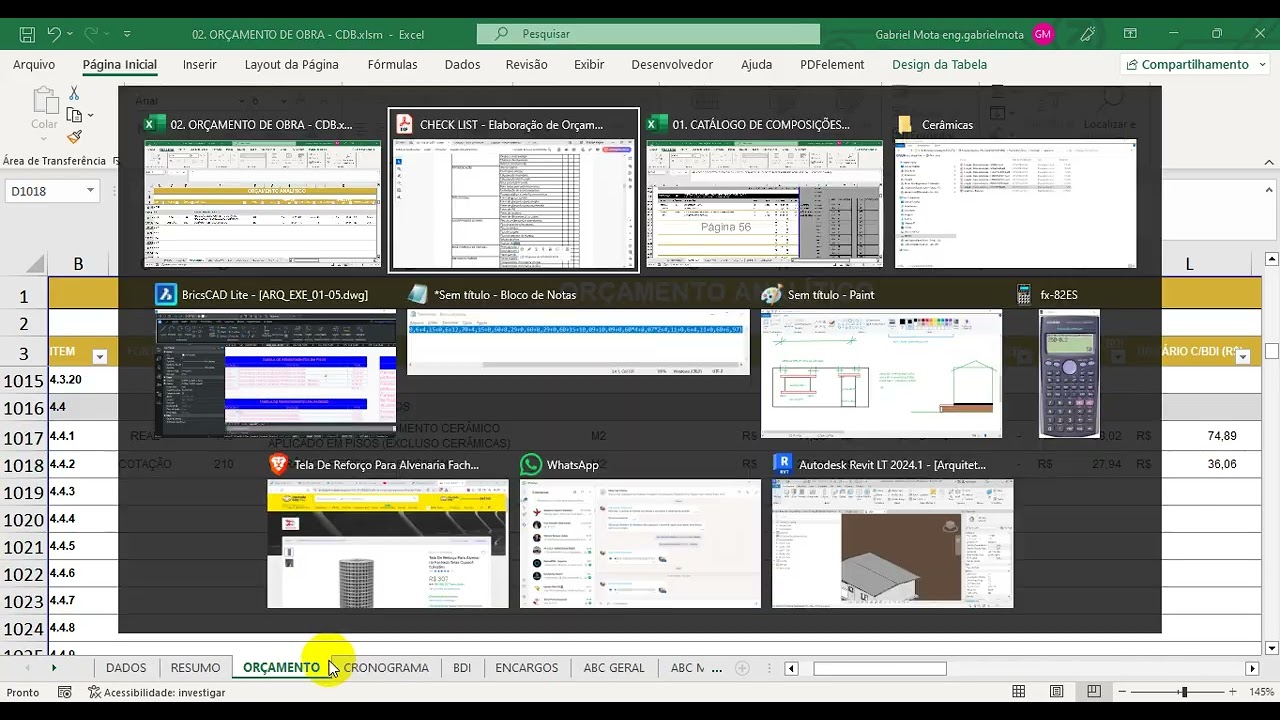Adjust the zoom slider handle
The width and height of the screenshot is (1280, 720).
pyautogui.click(x=1184, y=692)
